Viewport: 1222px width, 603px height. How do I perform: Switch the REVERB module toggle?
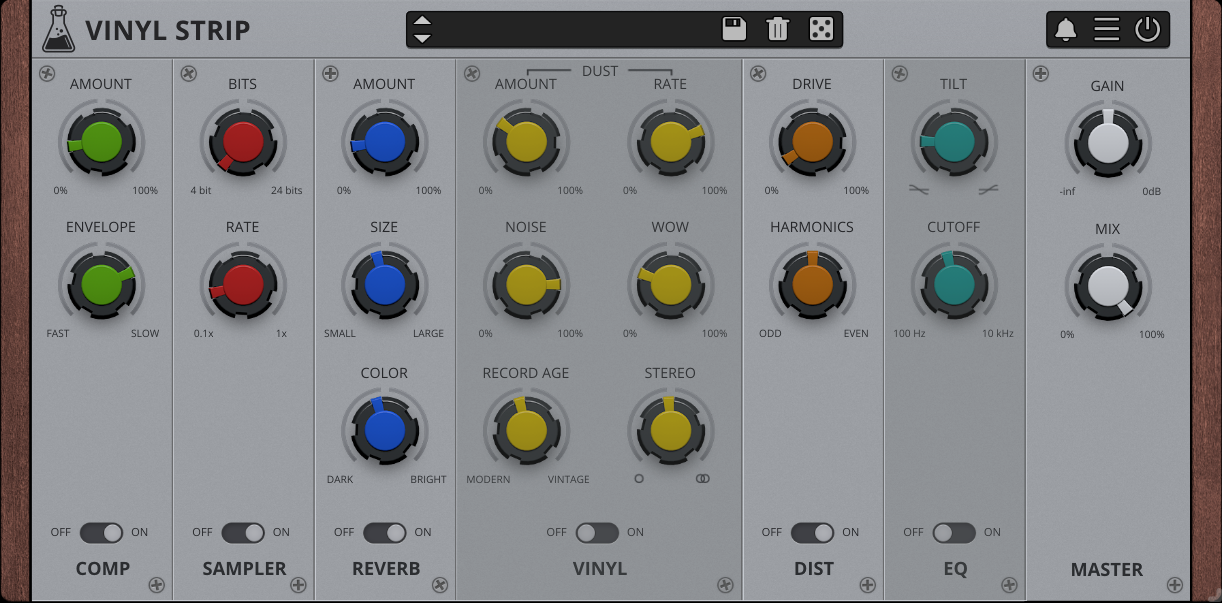coord(385,532)
